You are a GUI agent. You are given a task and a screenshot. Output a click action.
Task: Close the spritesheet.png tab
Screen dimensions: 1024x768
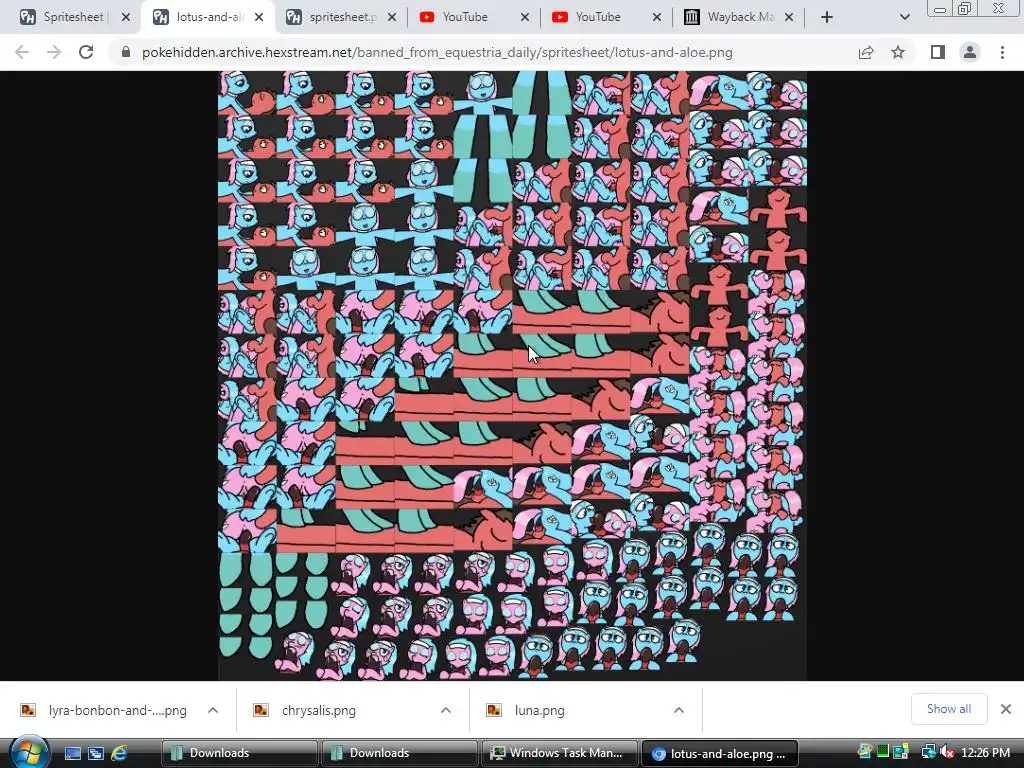pos(392,17)
